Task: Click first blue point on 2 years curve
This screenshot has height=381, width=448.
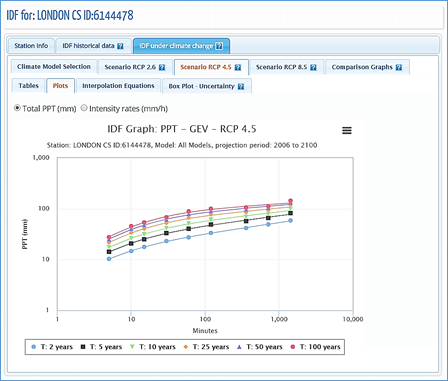Action: 109,259
